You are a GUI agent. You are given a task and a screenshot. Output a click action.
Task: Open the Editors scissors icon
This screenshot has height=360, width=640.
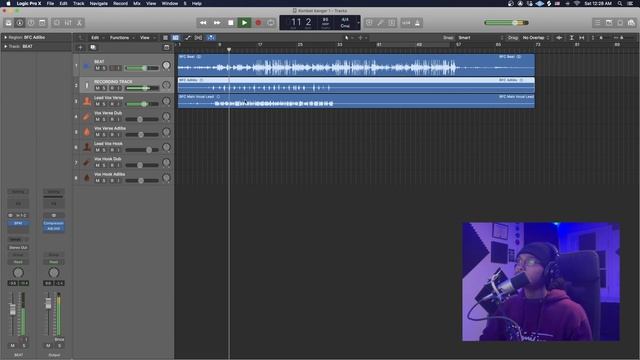click(80, 23)
